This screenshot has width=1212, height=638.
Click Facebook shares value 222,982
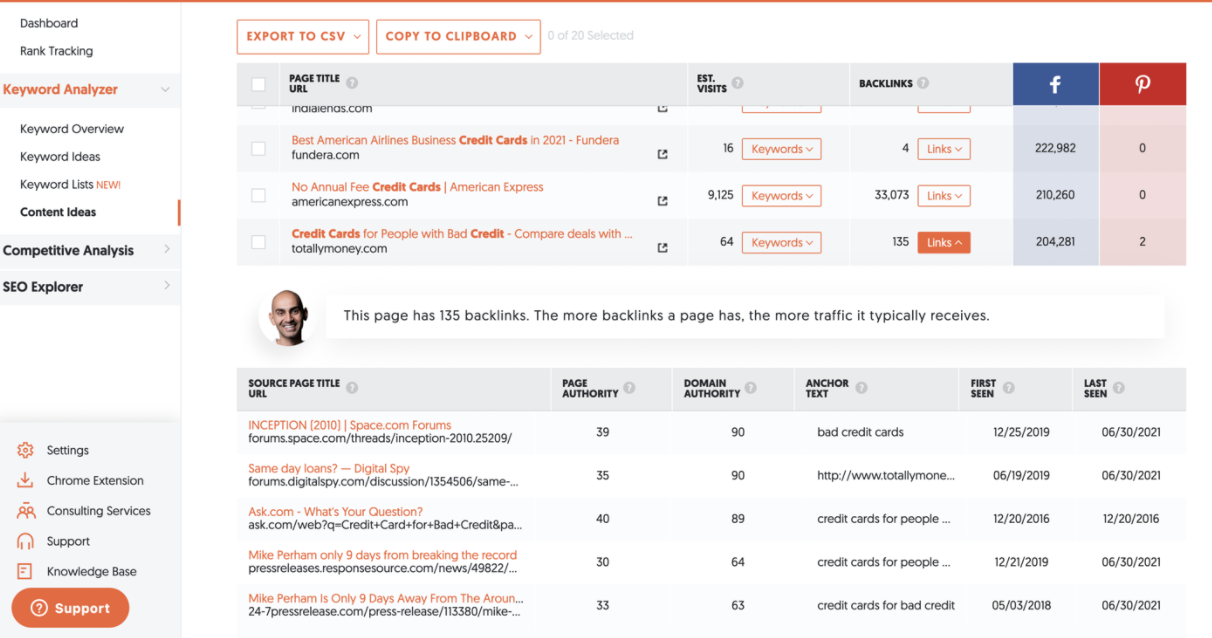1055,148
